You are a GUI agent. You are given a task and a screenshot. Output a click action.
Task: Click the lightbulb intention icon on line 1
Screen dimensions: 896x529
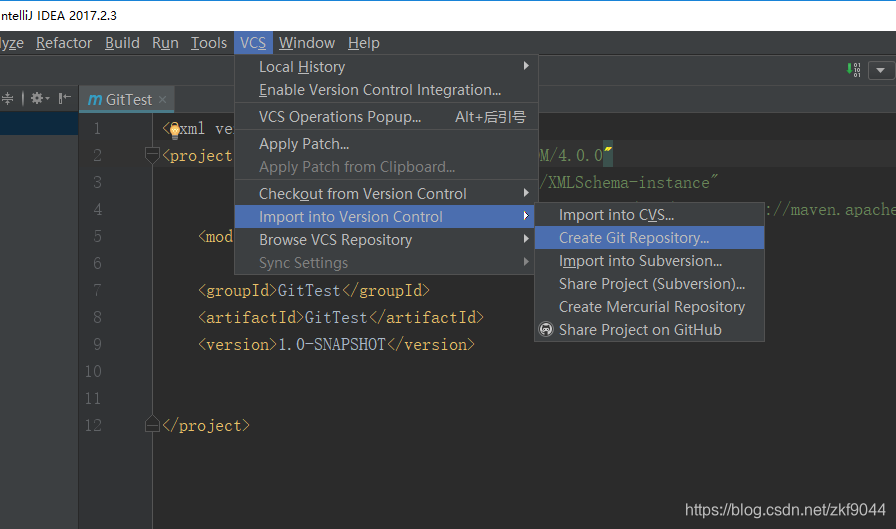click(175, 130)
